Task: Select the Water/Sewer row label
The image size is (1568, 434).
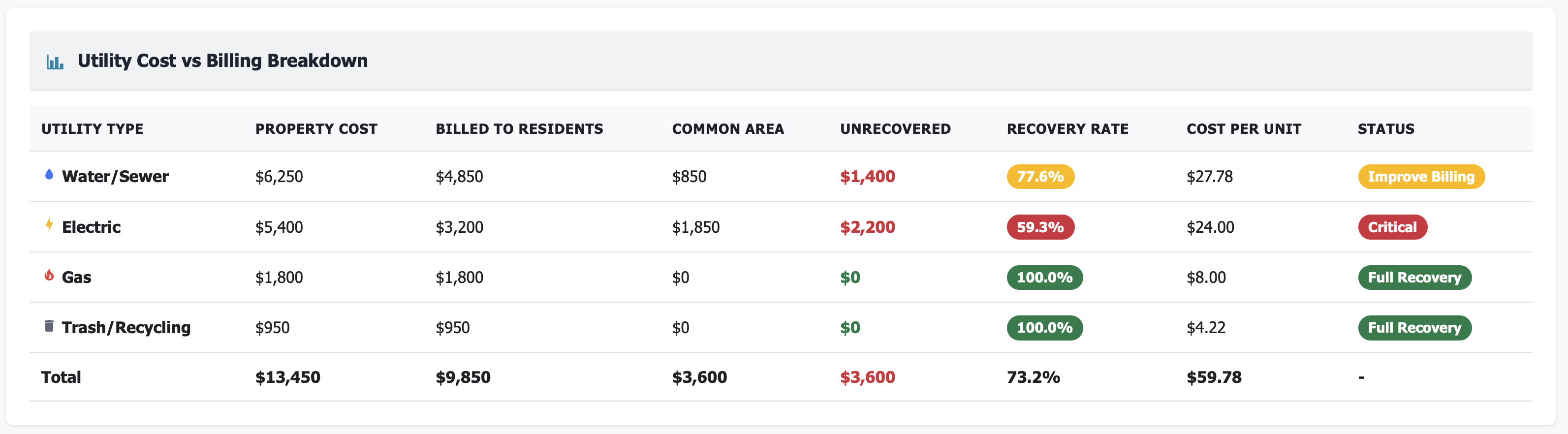Action: point(115,177)
